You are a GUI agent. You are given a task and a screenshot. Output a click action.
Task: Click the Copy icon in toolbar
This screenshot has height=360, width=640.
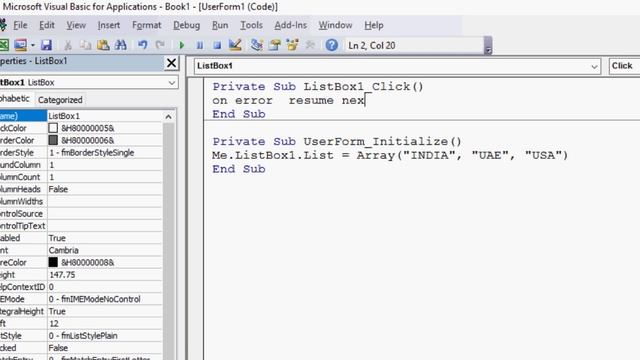click(x=85, y=45)
